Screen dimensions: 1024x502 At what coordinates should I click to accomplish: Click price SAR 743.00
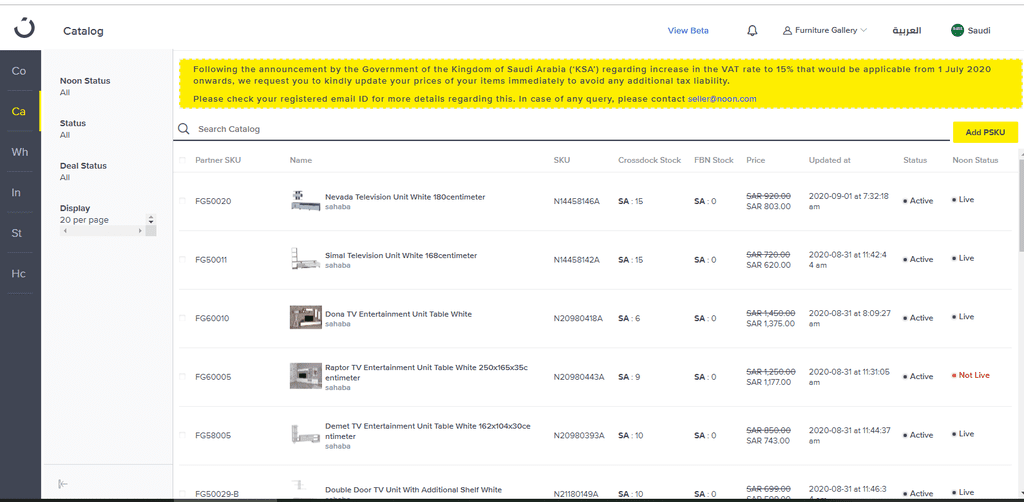[x=768, y=441]
